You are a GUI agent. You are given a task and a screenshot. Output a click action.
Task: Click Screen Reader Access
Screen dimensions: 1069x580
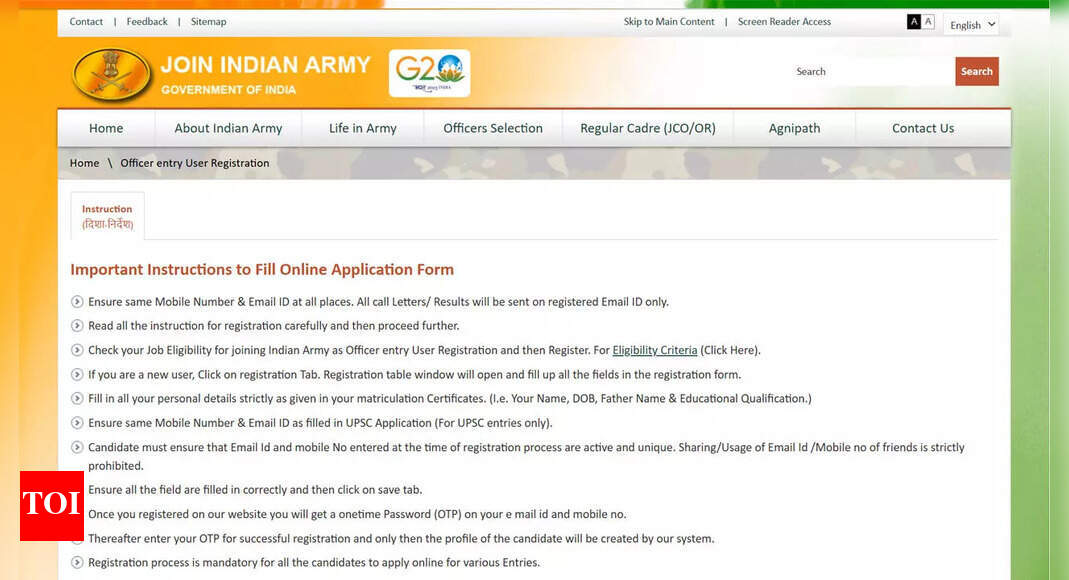coord(784,21)
